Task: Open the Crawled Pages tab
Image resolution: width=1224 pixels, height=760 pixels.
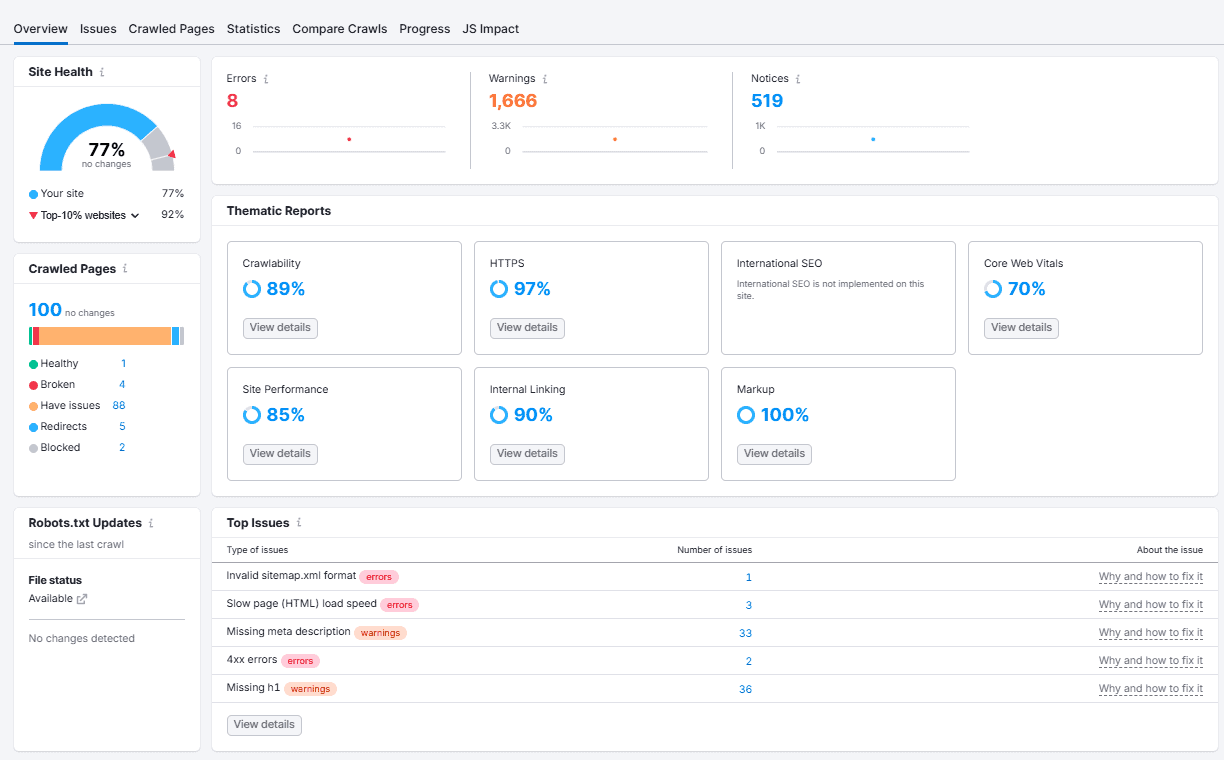Action: [171, 29]
